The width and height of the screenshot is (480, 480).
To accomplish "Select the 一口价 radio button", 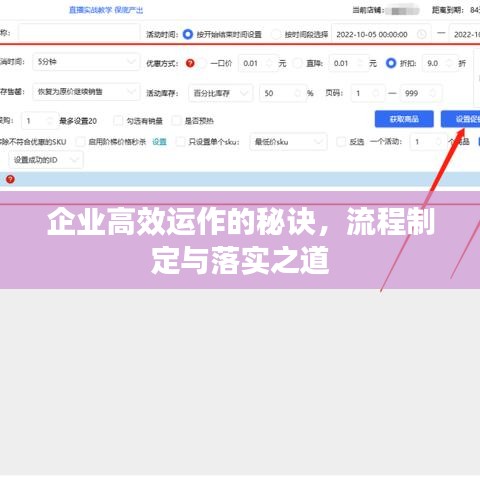I will (x=202, y=63).
